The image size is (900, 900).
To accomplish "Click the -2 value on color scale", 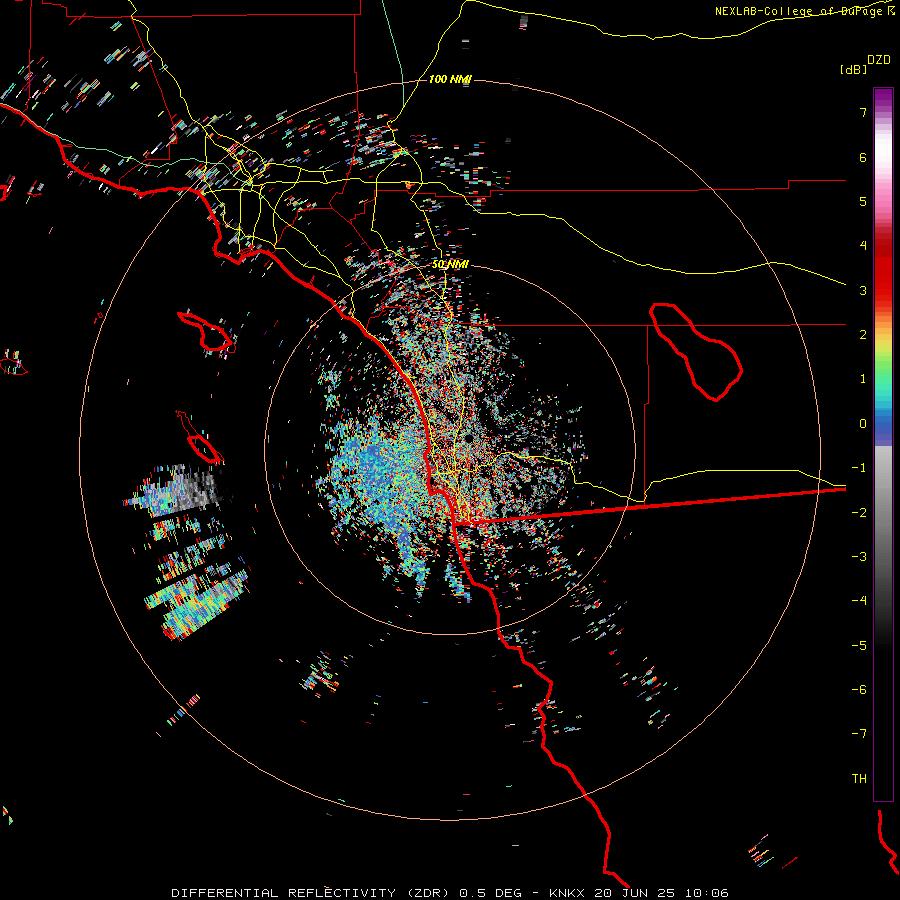I will coord(859,512).
